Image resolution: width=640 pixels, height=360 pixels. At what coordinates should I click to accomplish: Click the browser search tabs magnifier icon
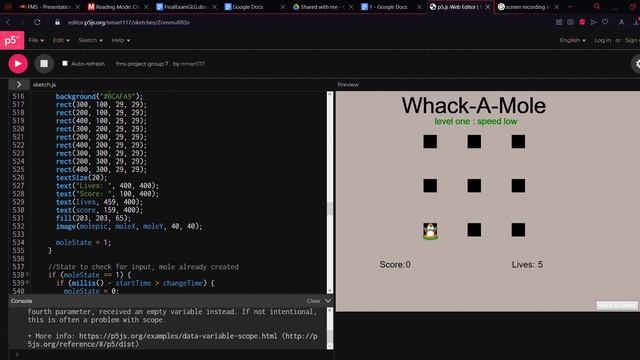click(597, 7)
